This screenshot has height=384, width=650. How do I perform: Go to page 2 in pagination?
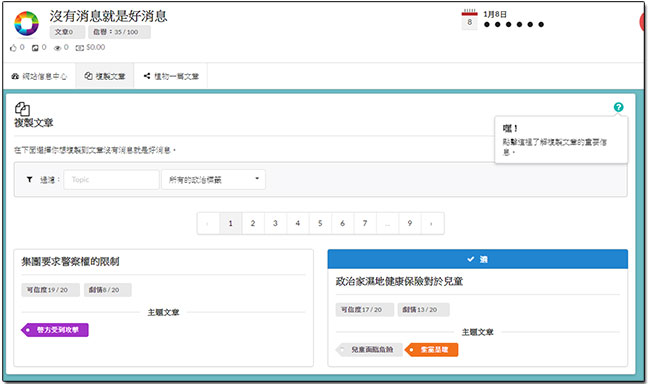[253, 224]
